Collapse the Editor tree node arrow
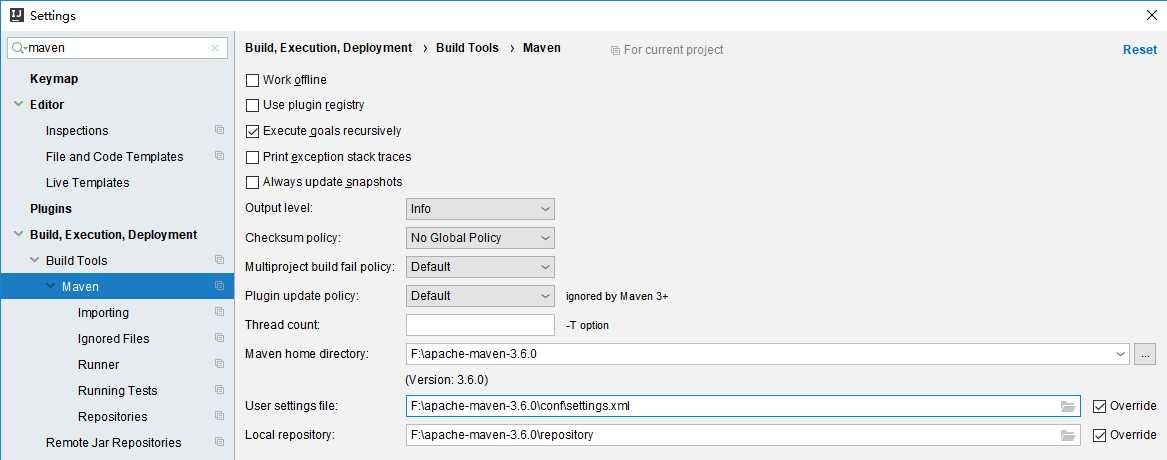The height and width of the screenshot is (460, 1167). [x=19, y=104]
